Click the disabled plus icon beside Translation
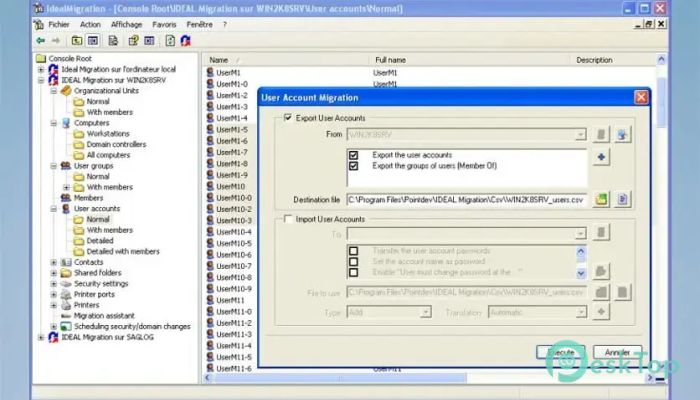700x400 pixels. click(x=601, y=312)
